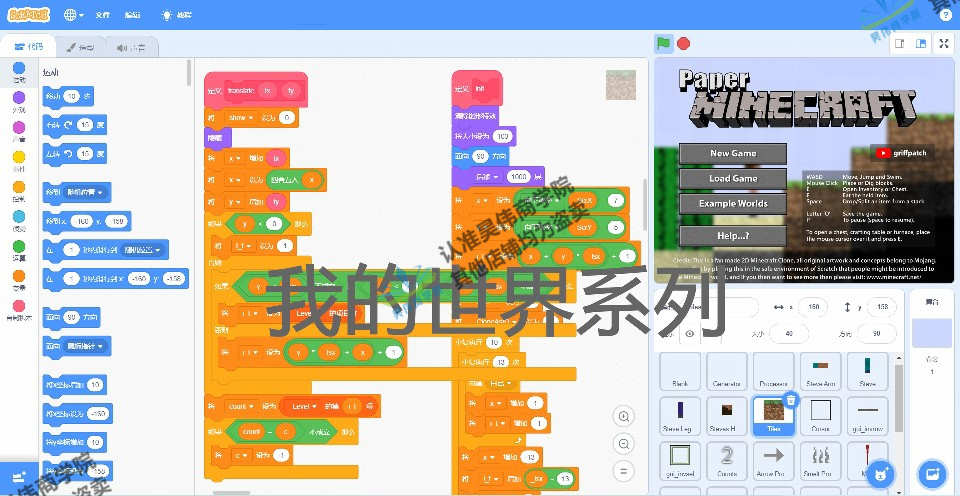Click the 10 value in 移动 steps block
The image size is (960, 496).
(x=72, y=97)
